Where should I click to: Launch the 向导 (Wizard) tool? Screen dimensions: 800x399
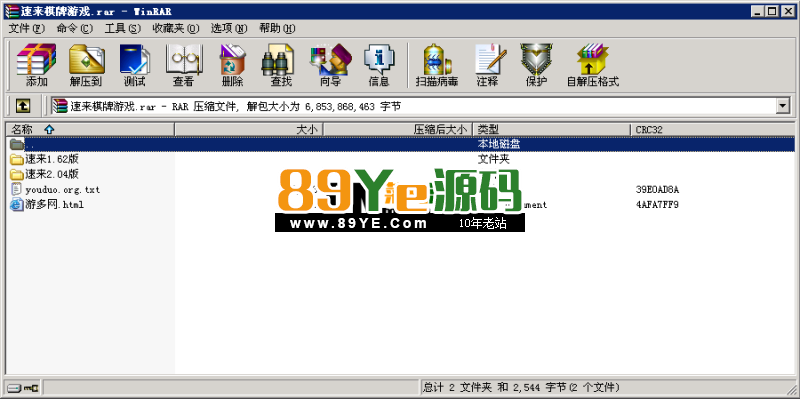pyautogui.click(x=330, y=65)
